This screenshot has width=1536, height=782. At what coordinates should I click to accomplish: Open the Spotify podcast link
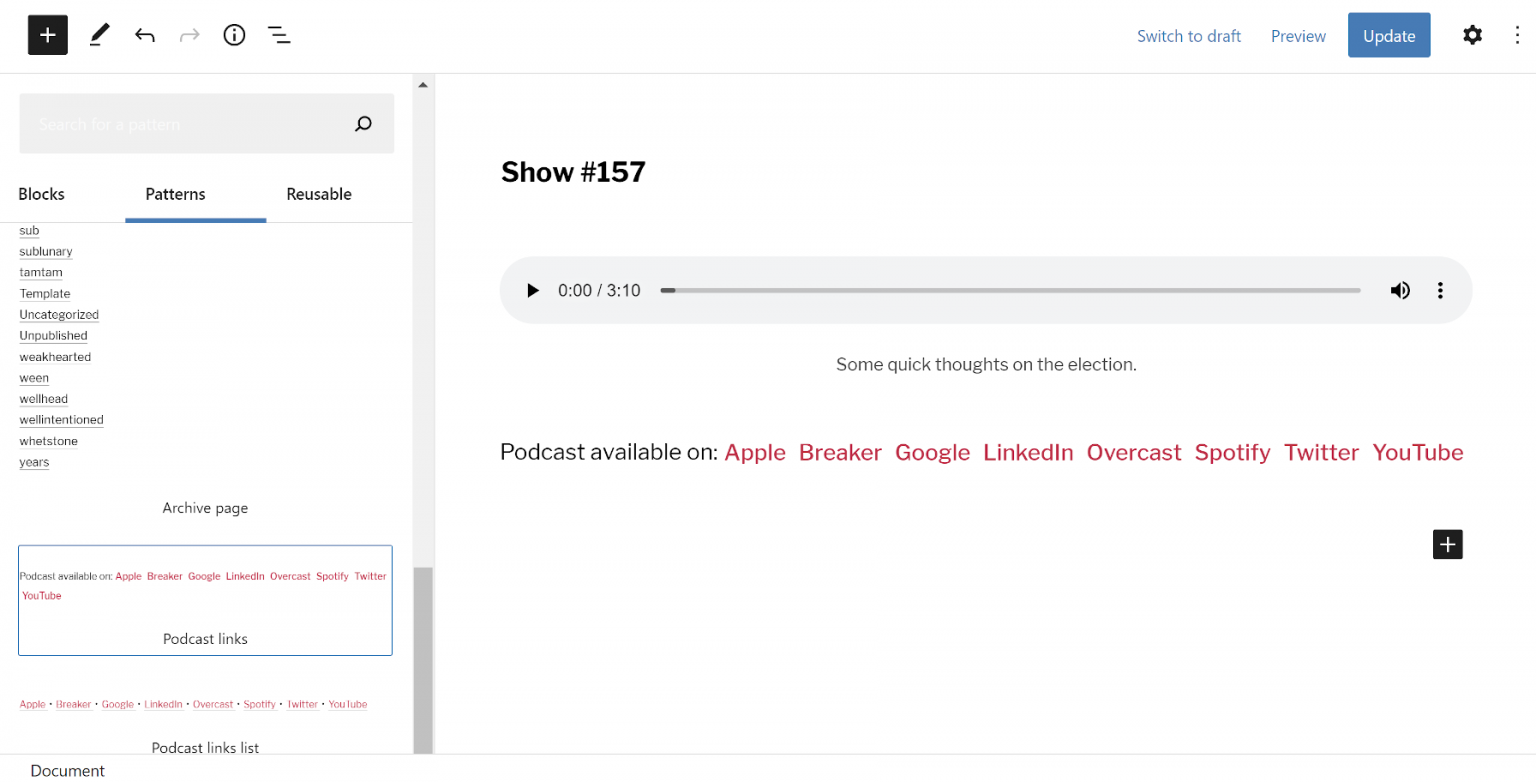click(x=1232, y=452)
